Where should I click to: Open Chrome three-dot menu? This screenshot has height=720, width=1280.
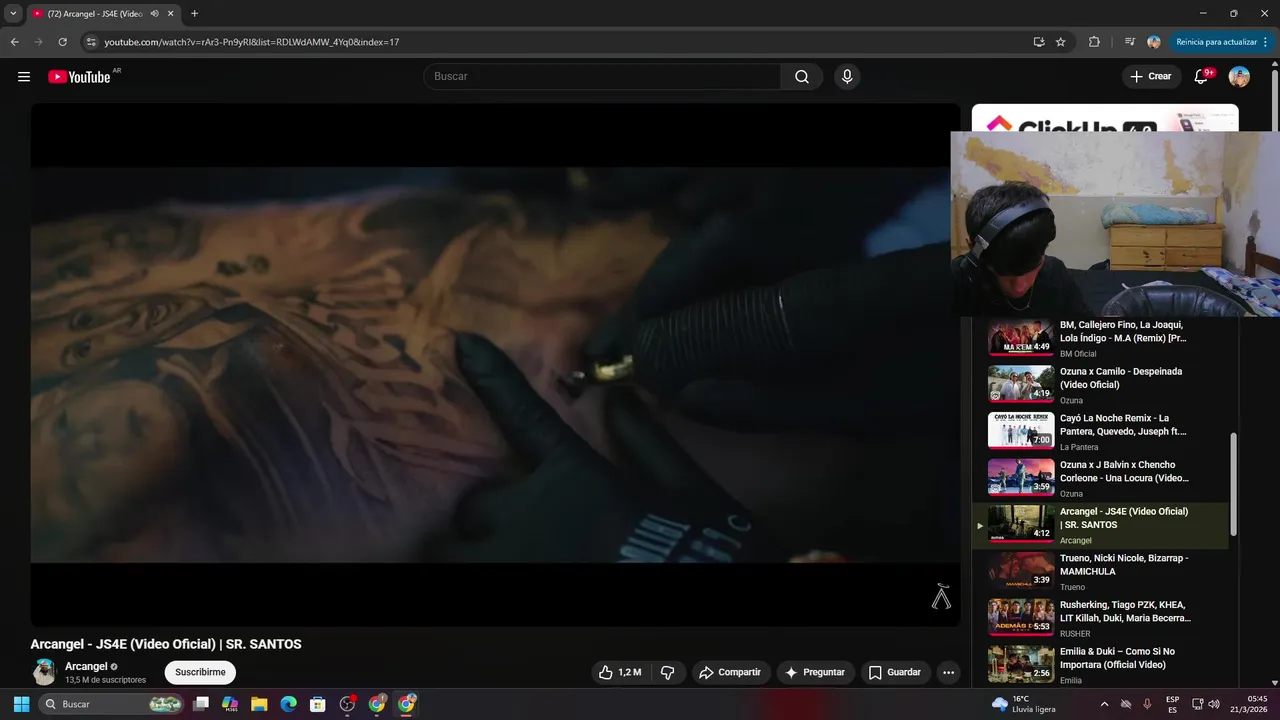[x=1266, y=42]
